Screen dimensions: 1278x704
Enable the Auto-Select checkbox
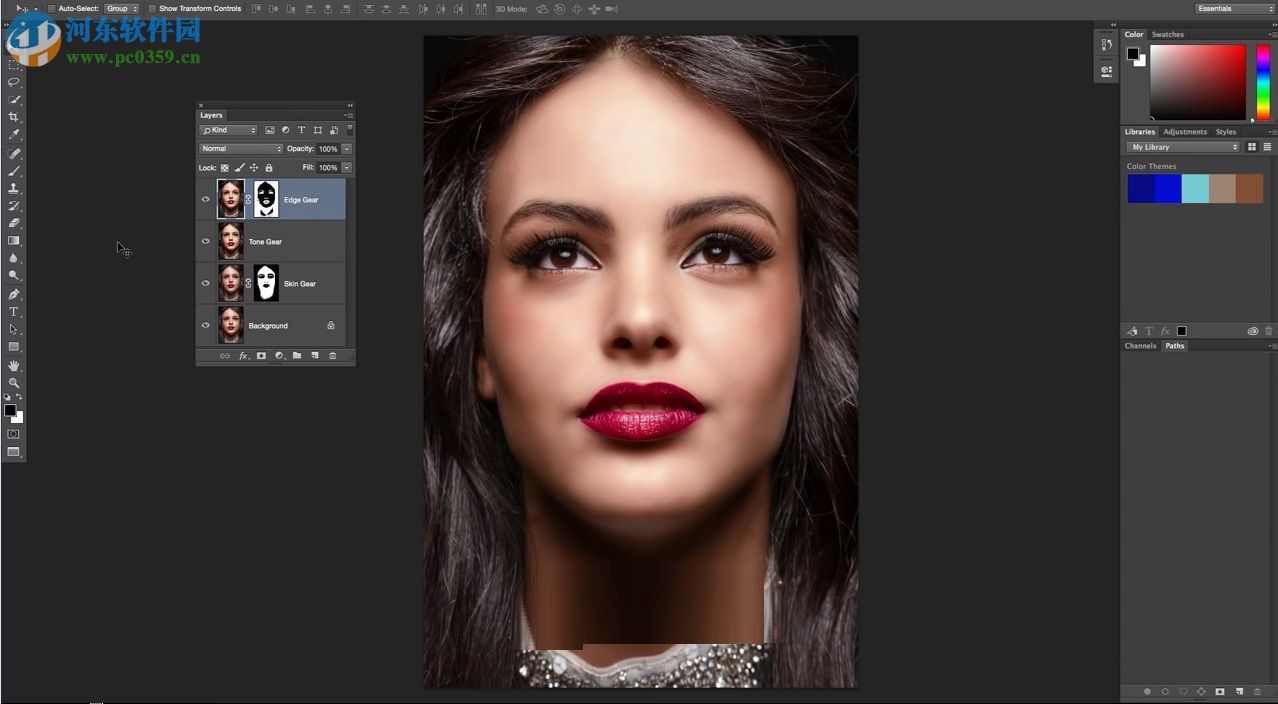coord(52,9)
